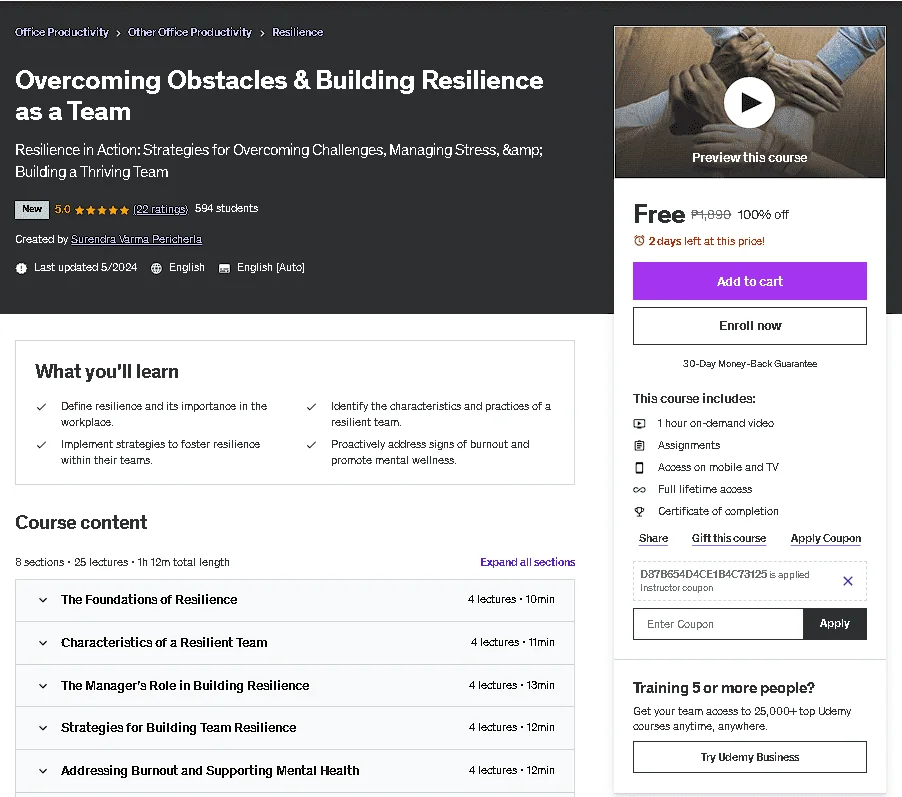Click the last updated alert icon
The height and width of the screenshot is (797, 902).
coord(21,268)
